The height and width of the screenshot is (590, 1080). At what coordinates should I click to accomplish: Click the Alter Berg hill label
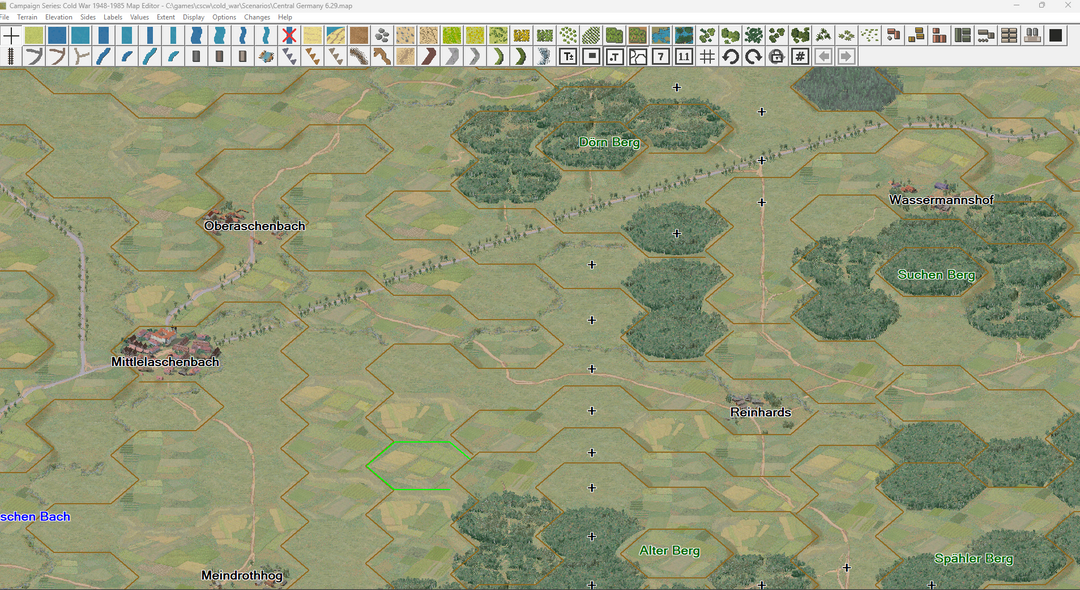tap(669, 551)
